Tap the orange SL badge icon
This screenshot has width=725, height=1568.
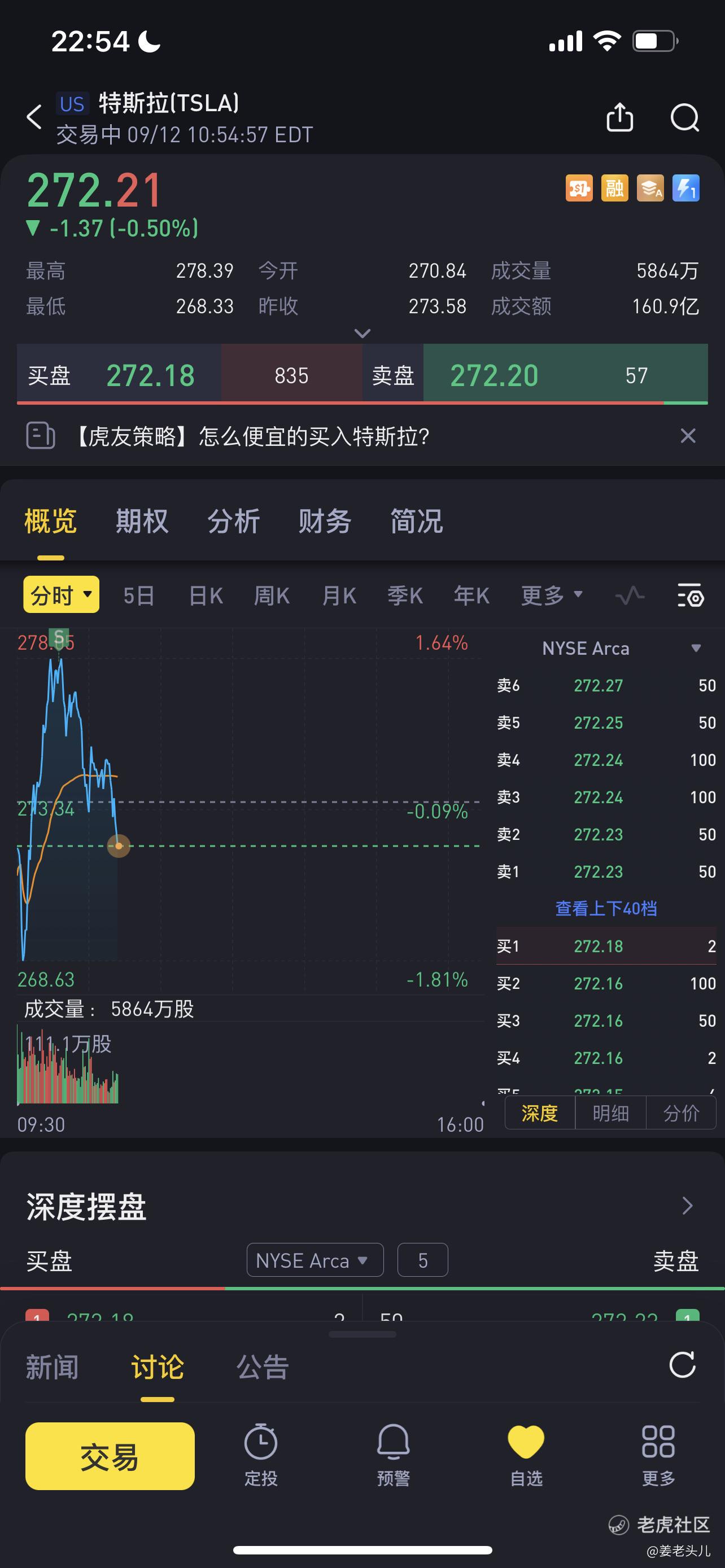pyautogui.click(x=579, y=188)
